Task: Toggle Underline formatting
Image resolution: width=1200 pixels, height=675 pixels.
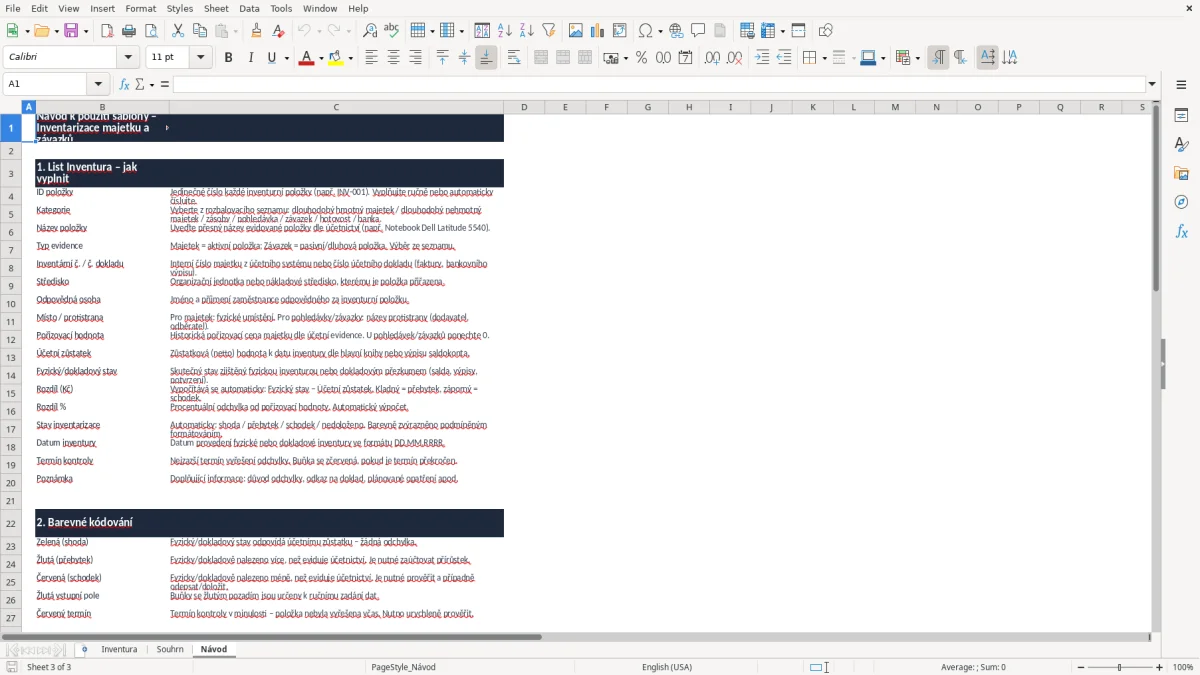Action: [x=271, y=58]
